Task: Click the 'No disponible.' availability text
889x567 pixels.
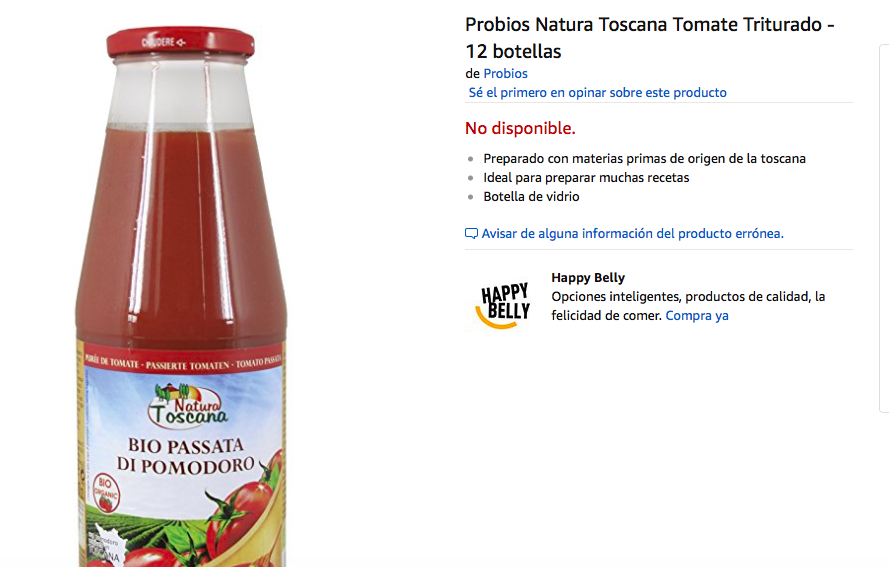Action: pyautogui.click(x=520, y=128)
